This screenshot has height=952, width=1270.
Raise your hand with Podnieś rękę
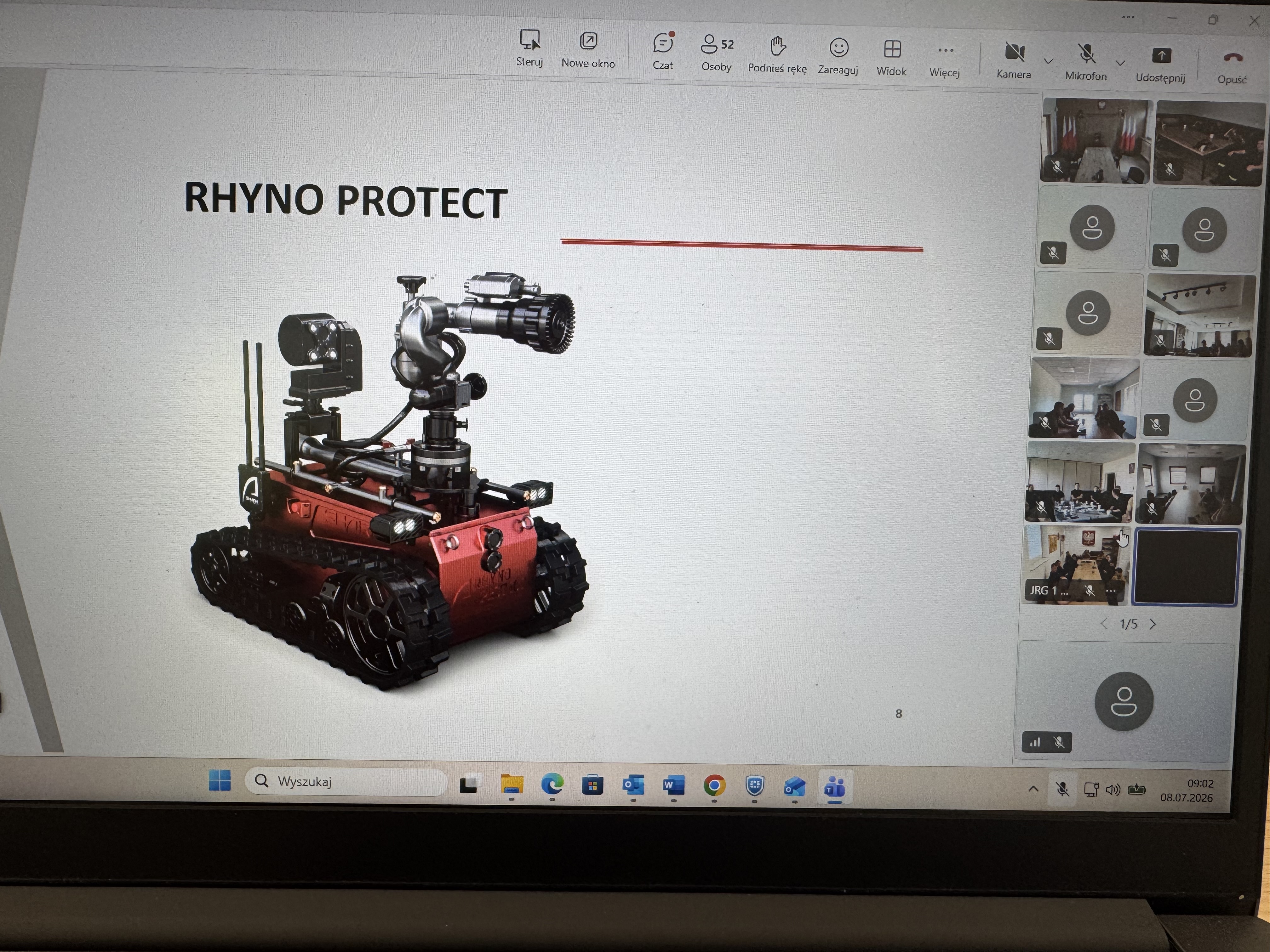777,54
